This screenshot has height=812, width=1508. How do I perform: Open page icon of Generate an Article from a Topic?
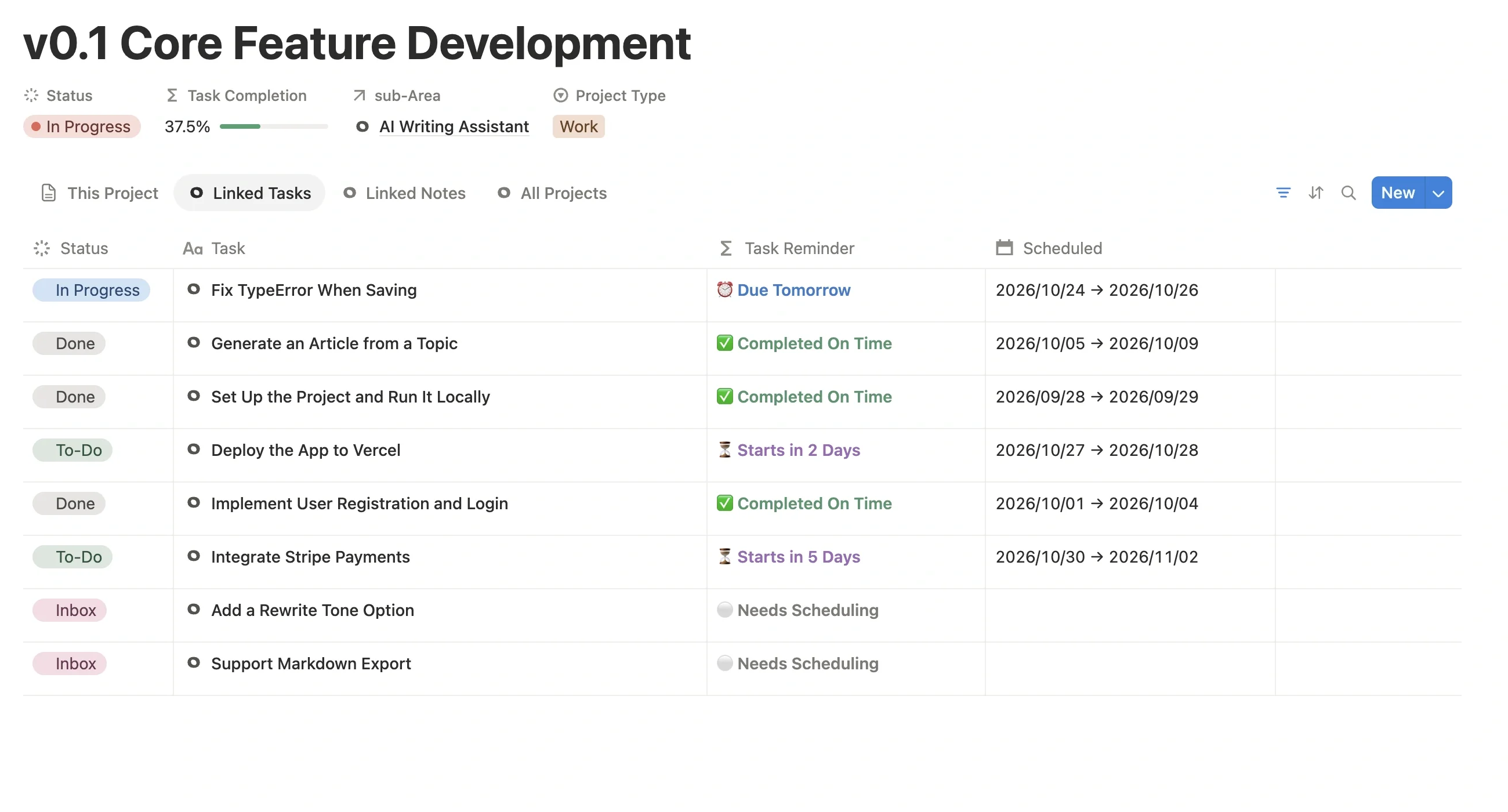(194, 342)
